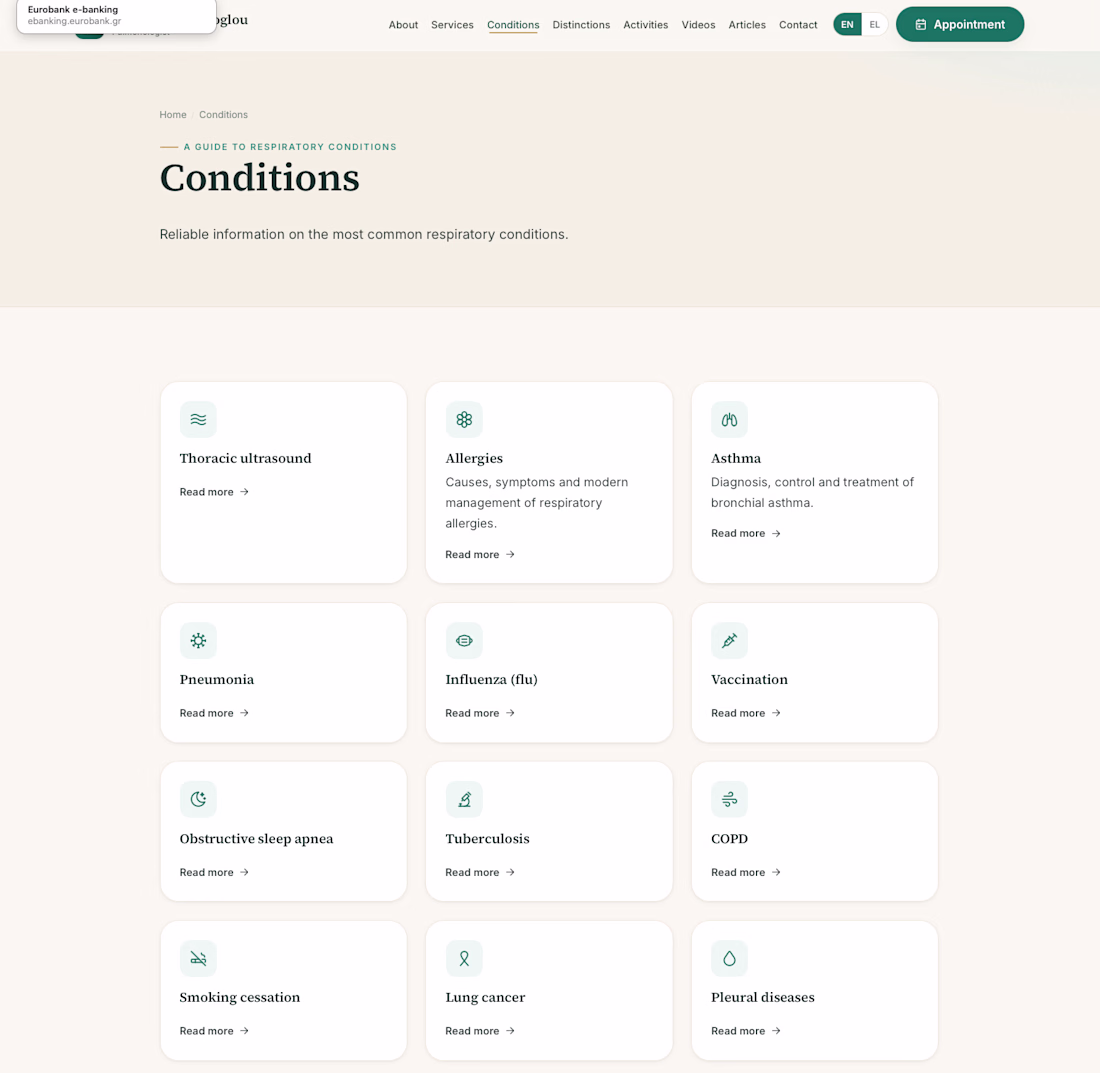Go to the Activities page
This screenshot has height=1073, width=1100.
pyautogui.click(x=645, y=25)
